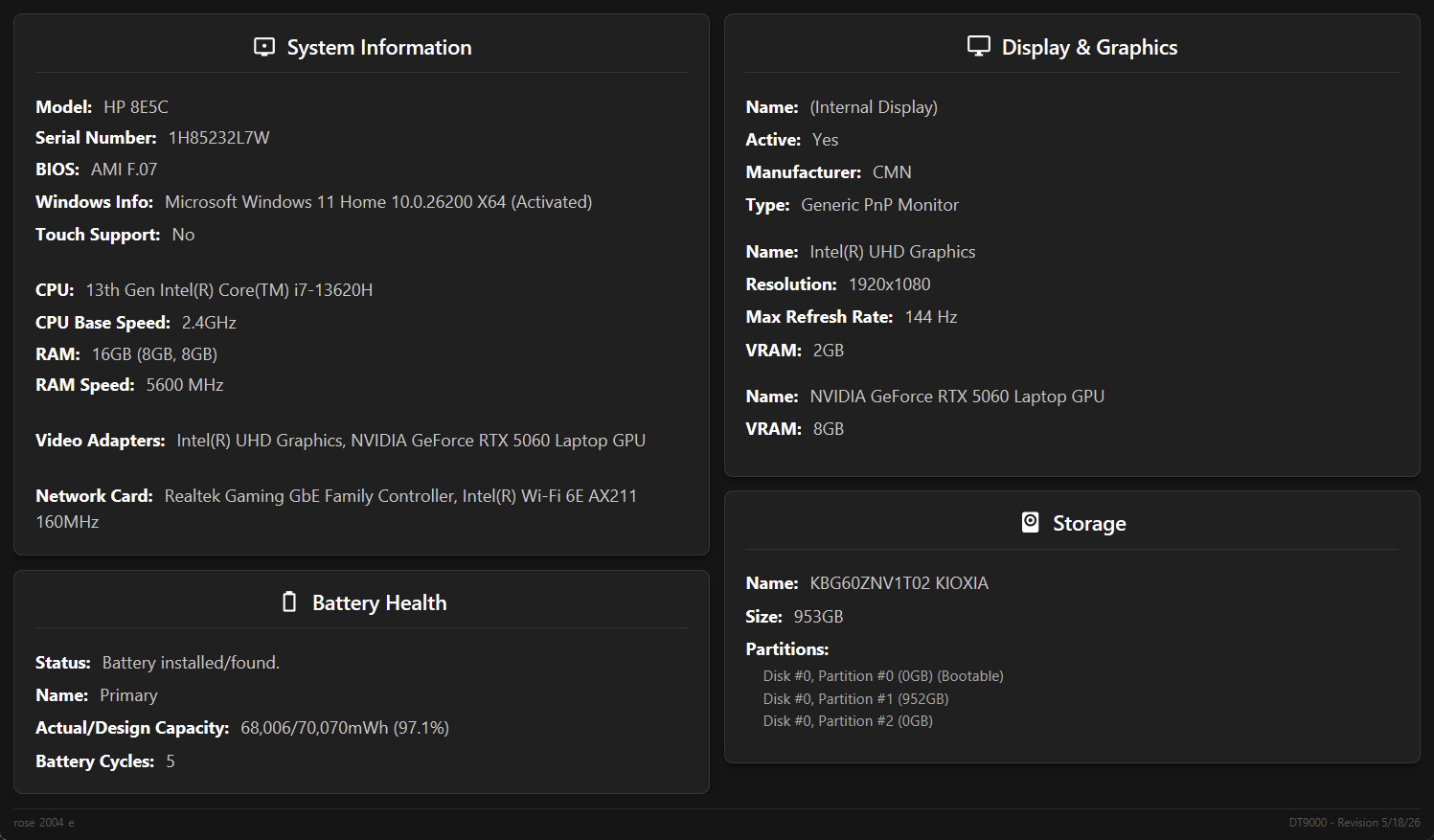Select RAM value 16GB (8GB, 8GB)

point(154,354)
